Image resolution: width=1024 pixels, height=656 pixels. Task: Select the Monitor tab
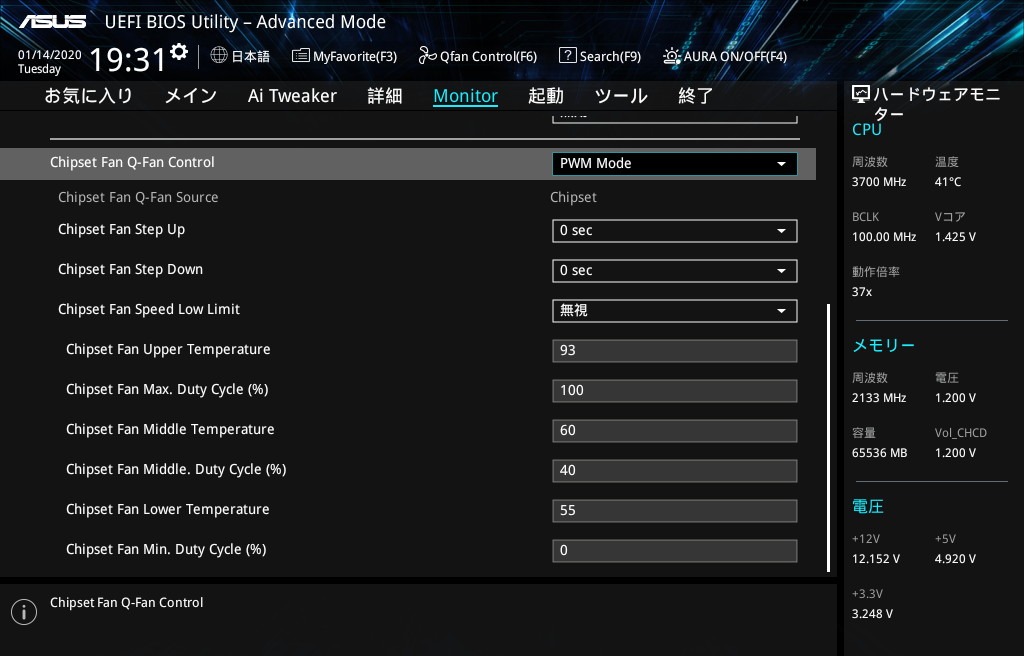pyautogui.click(x=466, y=96)
